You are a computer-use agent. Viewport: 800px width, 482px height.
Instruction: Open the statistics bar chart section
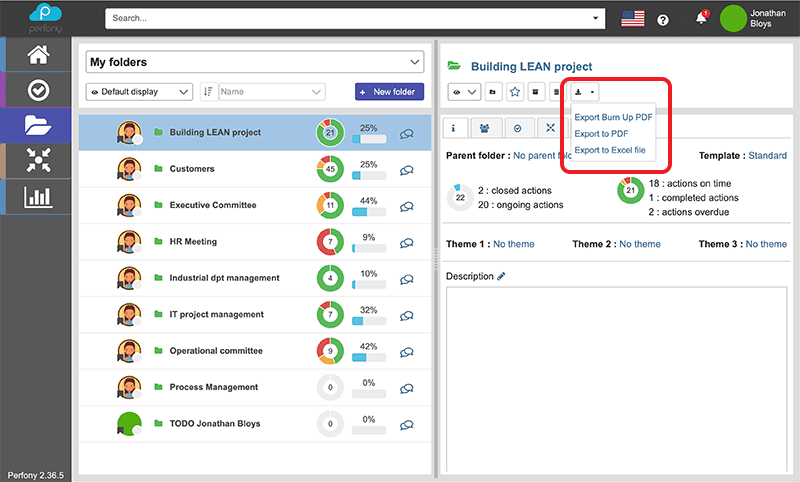(37, 196)
